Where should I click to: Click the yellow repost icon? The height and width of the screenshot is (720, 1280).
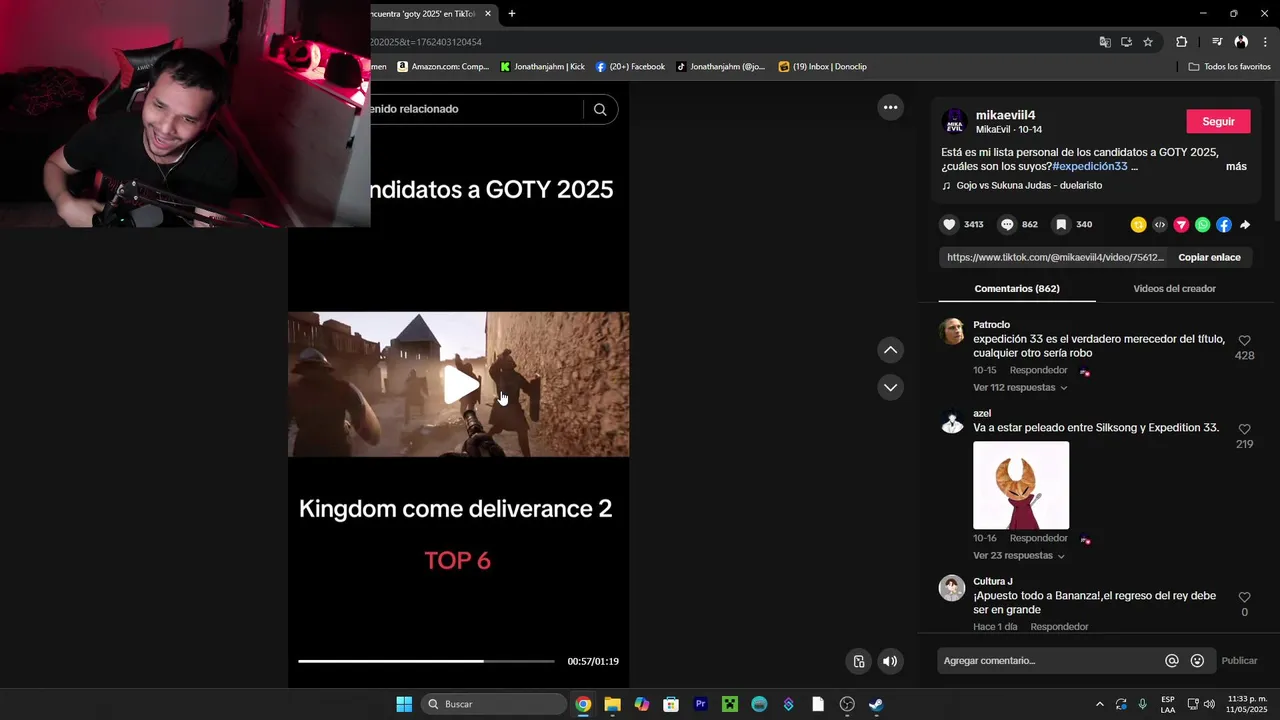click(x=1138, y=225)
